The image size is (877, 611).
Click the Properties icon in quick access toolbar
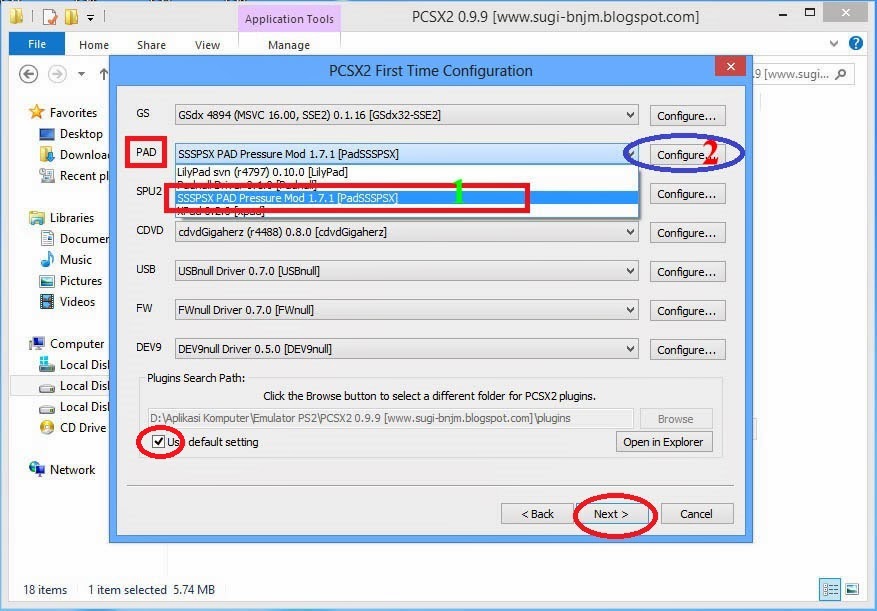(x=50, y=17)
